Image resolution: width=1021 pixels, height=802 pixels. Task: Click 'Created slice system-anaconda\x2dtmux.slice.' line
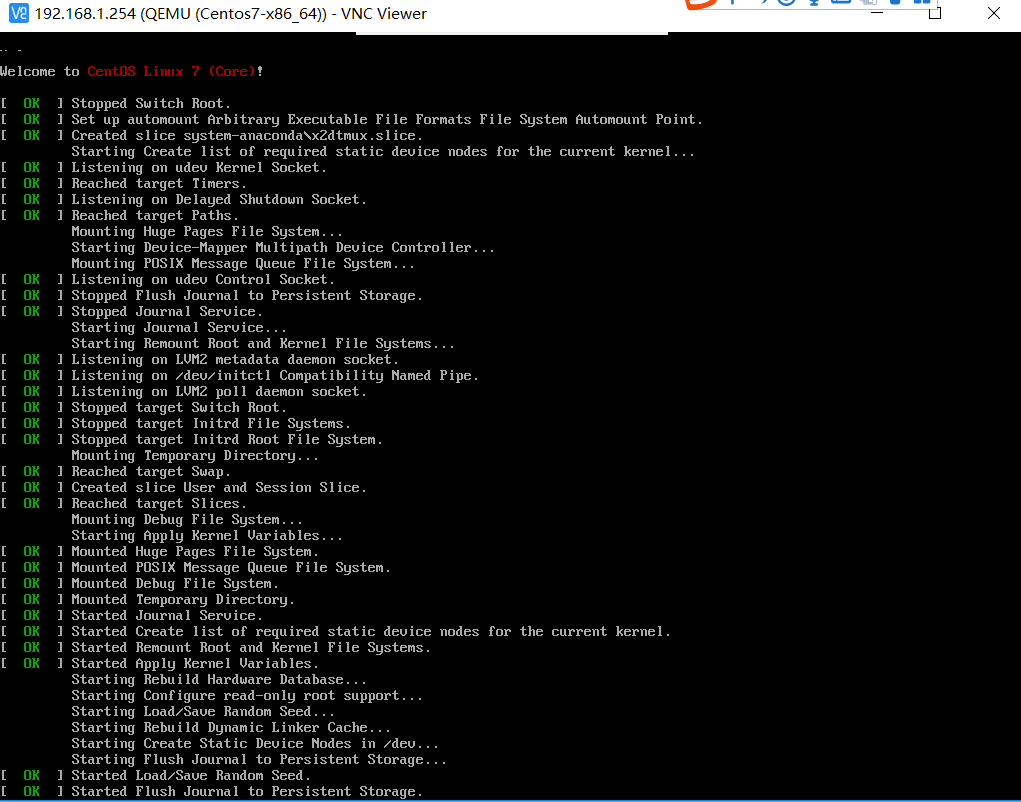(x=247, y=135)
